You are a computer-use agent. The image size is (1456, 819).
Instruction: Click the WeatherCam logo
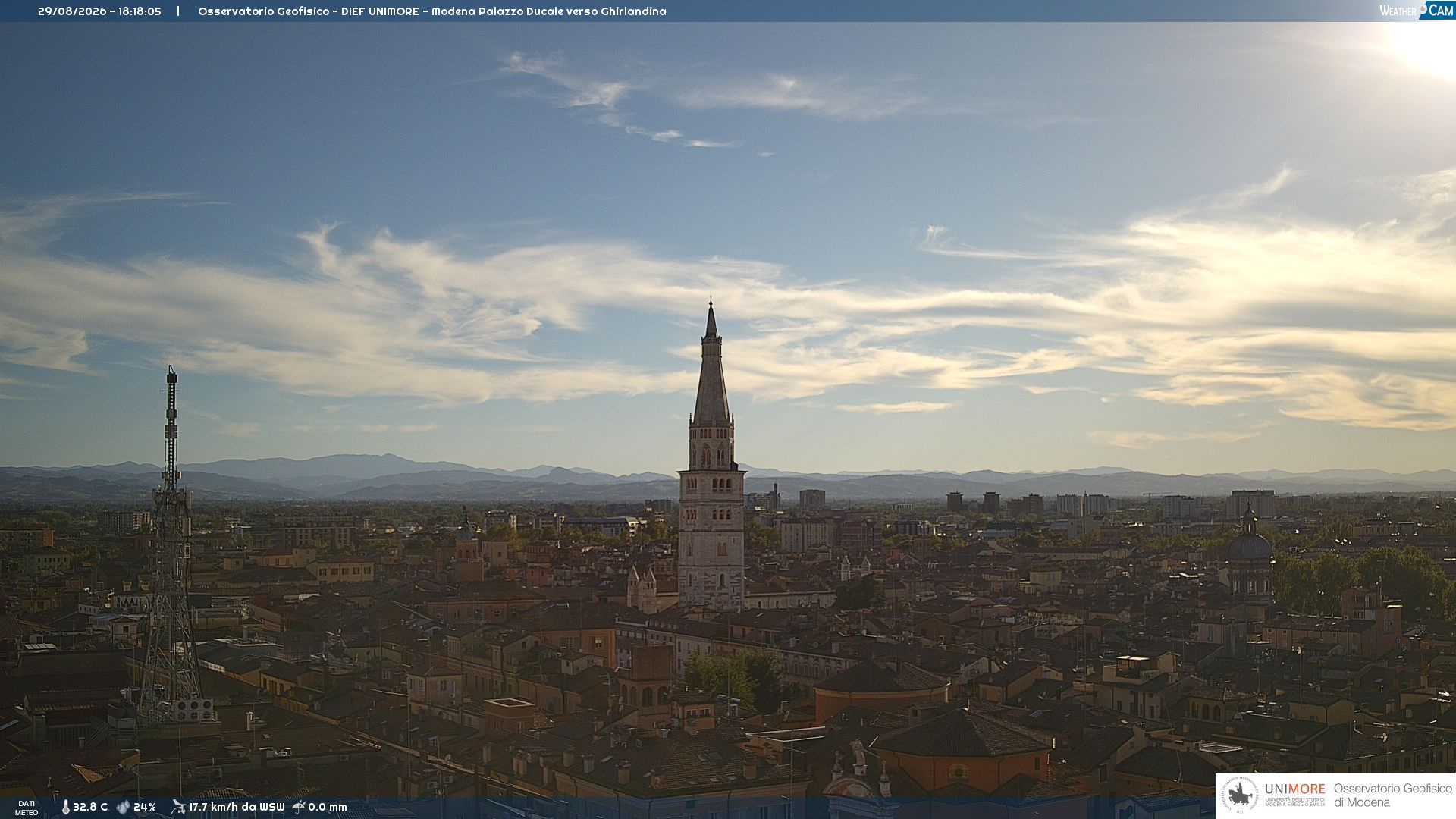point(1417,10)
